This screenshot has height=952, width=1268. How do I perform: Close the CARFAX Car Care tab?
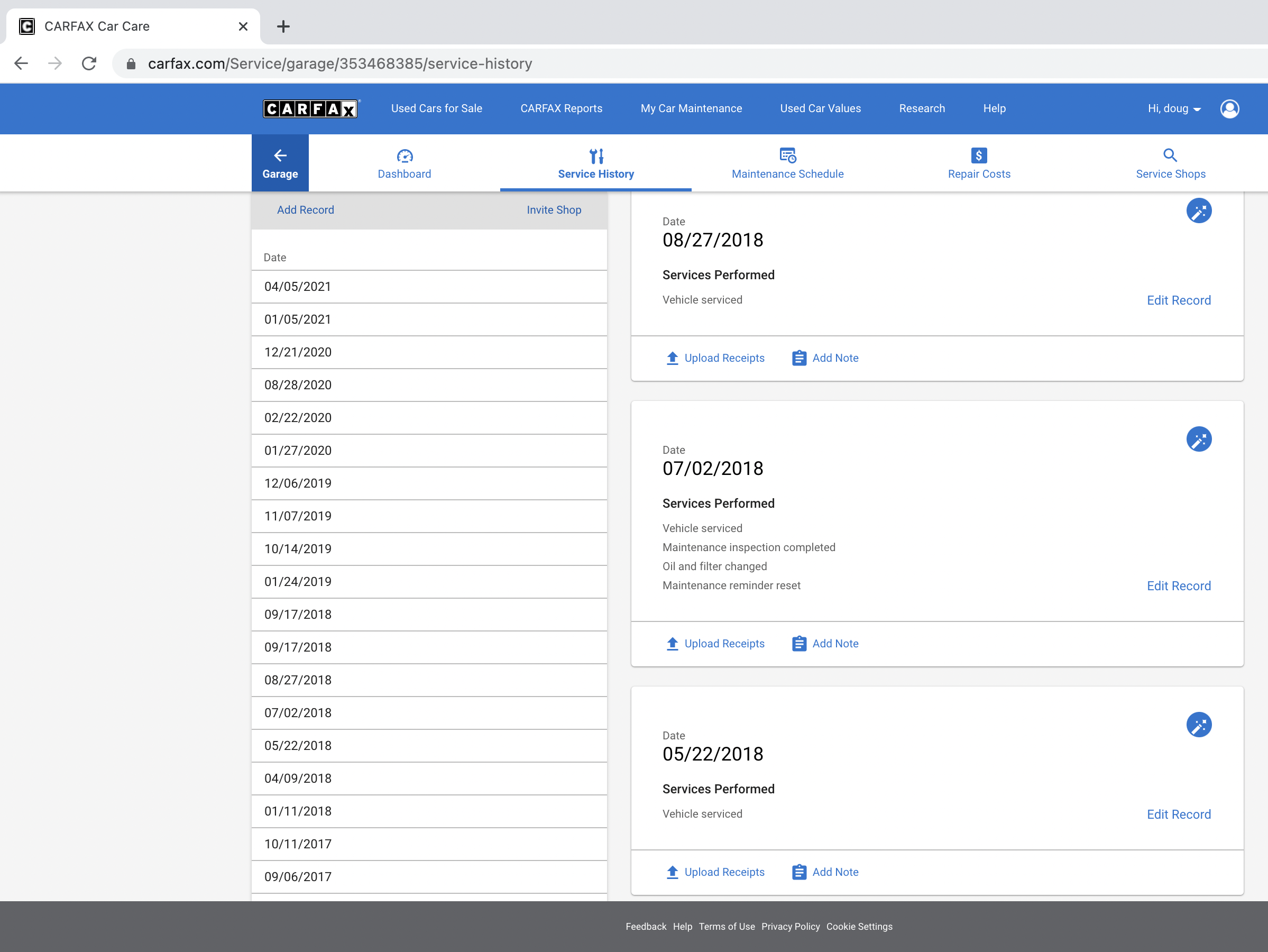pyautogui.click(x=243, y=26)
